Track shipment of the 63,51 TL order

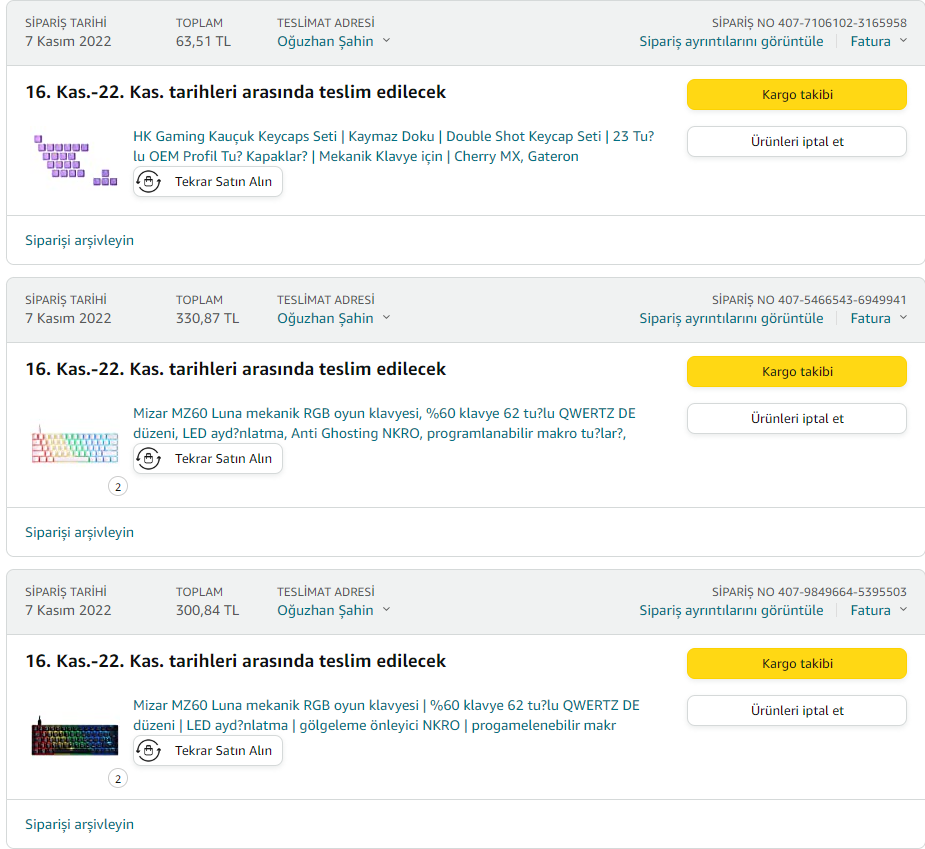click(x=796, y=95)
